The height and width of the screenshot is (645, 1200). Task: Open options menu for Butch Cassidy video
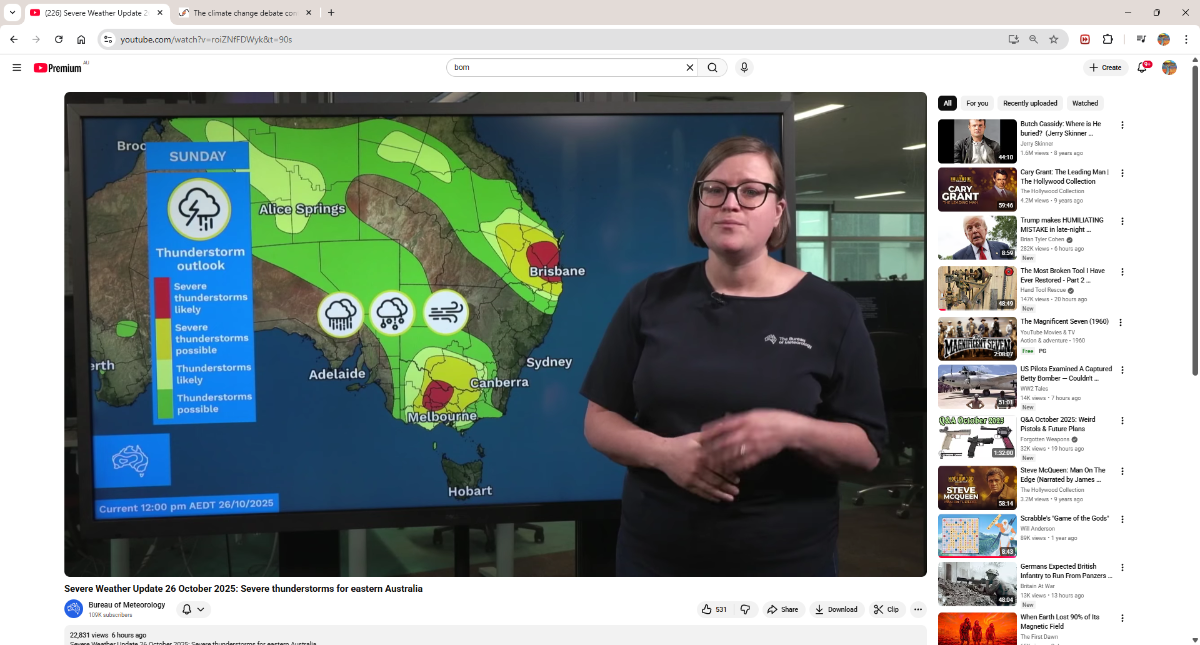[x=1122, y=125]
